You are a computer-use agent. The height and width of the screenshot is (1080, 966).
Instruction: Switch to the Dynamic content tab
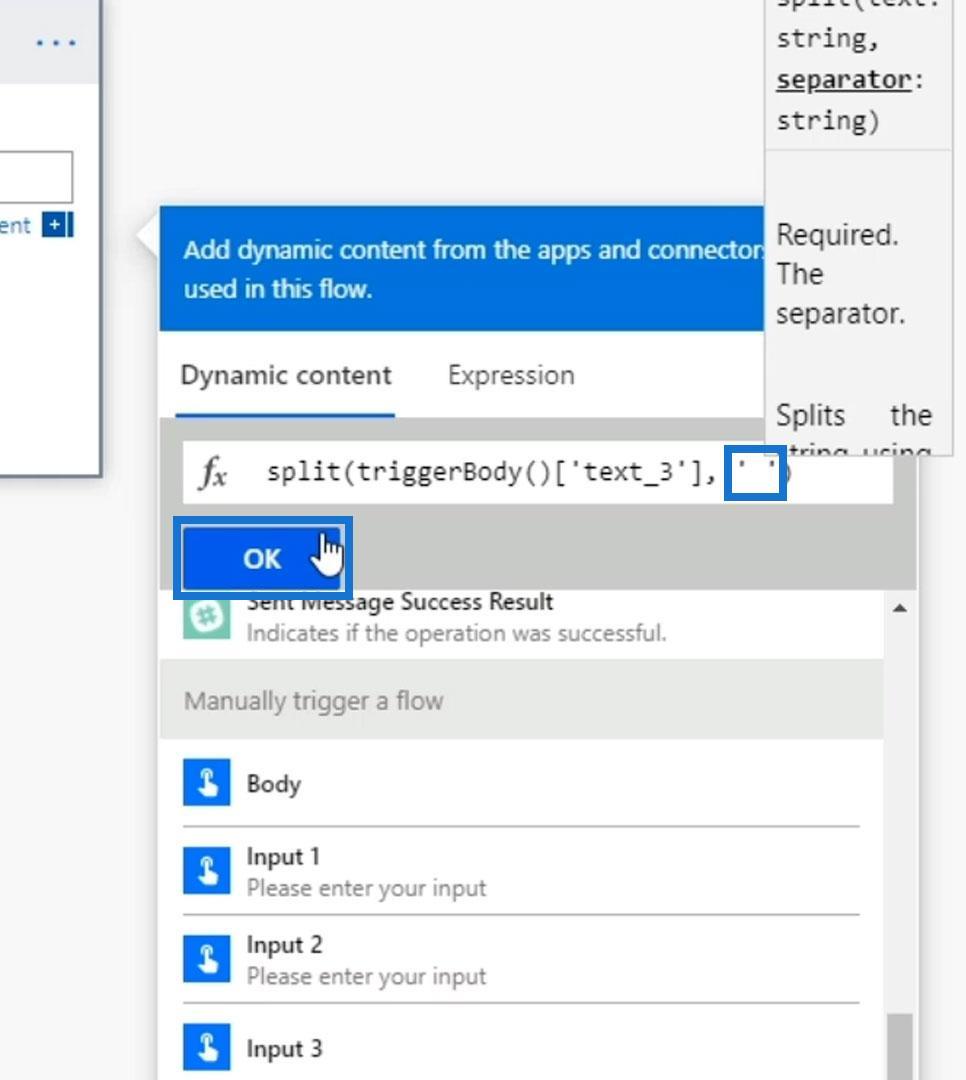click(x=286, y=376)
